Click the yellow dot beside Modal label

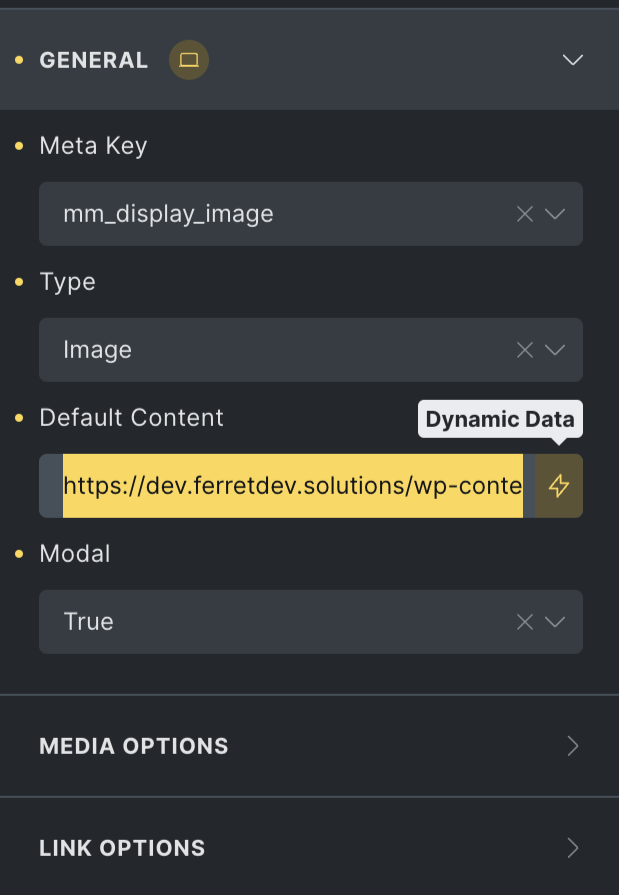[19, 554]
